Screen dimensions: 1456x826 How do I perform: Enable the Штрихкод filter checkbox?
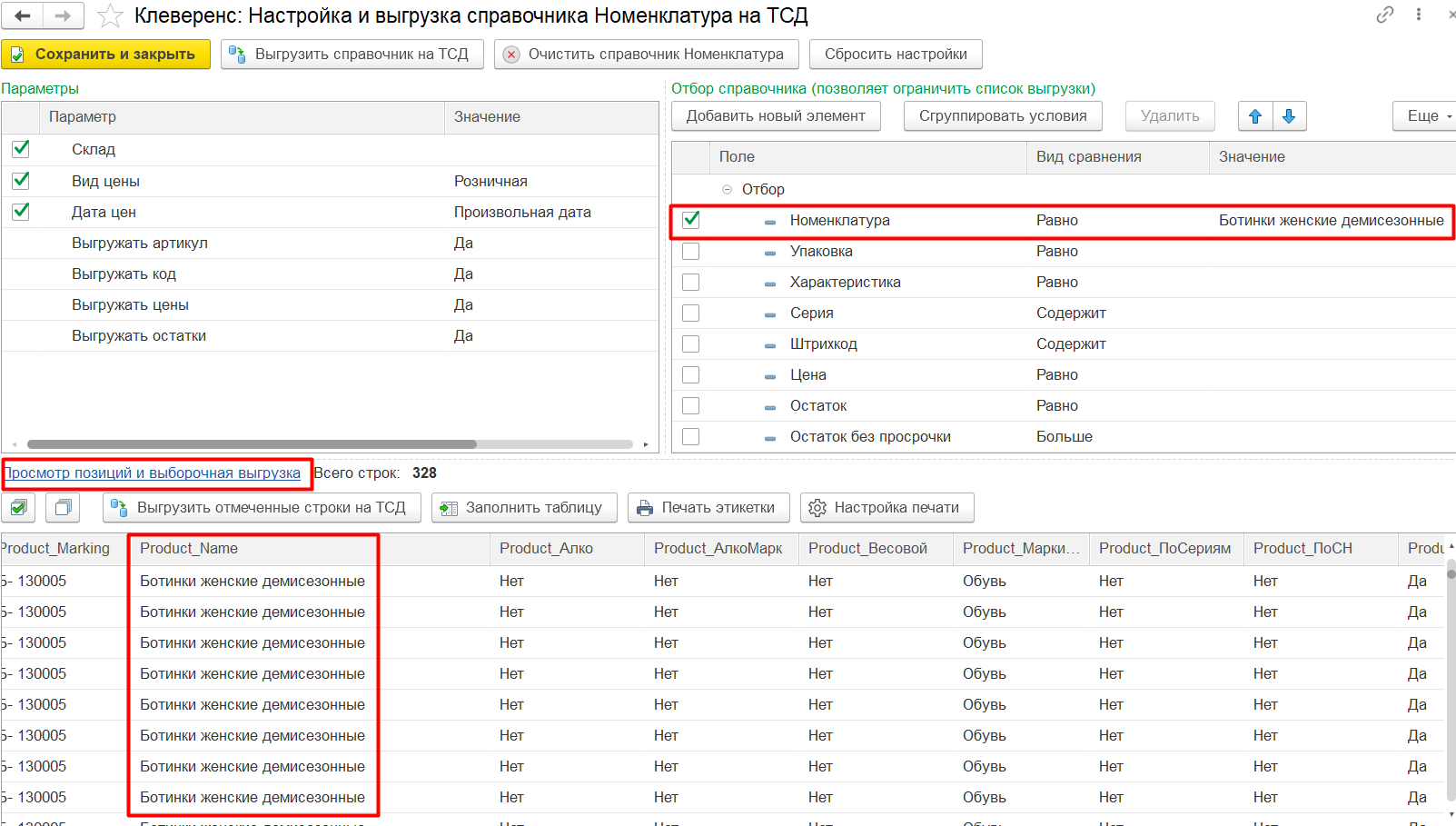(x=691, y=343)
